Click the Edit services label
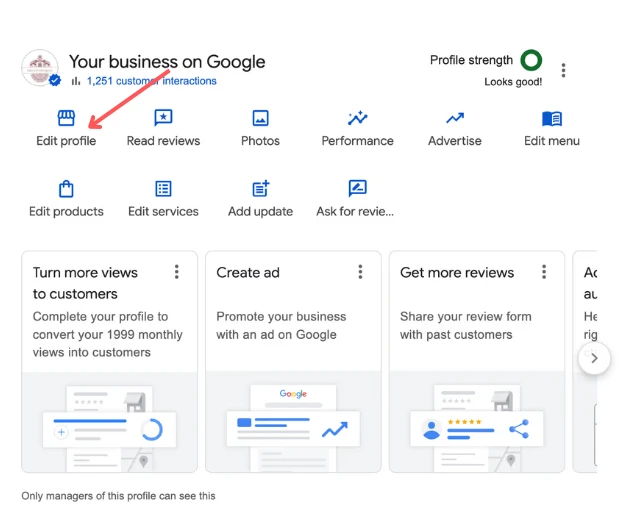The width and height of the screenshot is (632, 527). (163, 211)
